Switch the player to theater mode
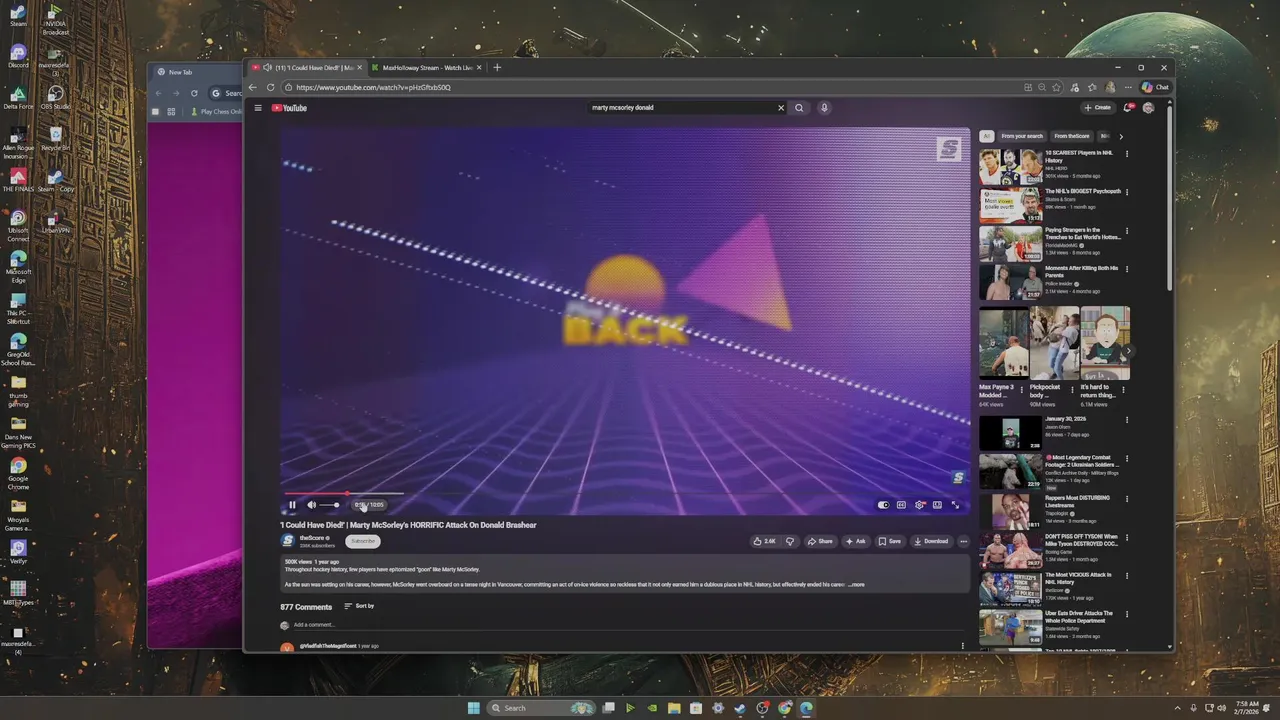1280x720 pixels. 937,505
